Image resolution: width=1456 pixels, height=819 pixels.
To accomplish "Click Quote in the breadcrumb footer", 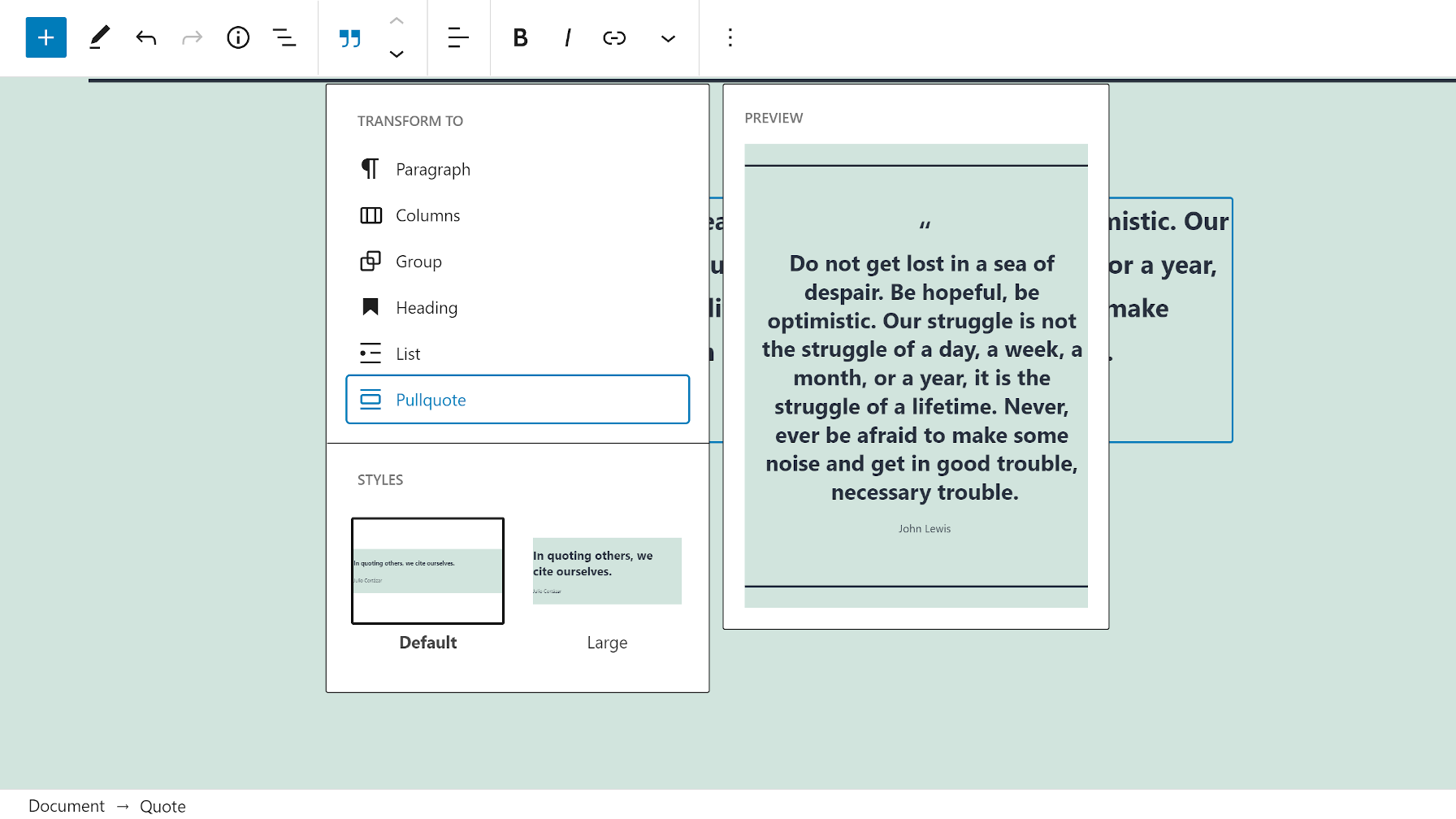I will click(162, 805).
